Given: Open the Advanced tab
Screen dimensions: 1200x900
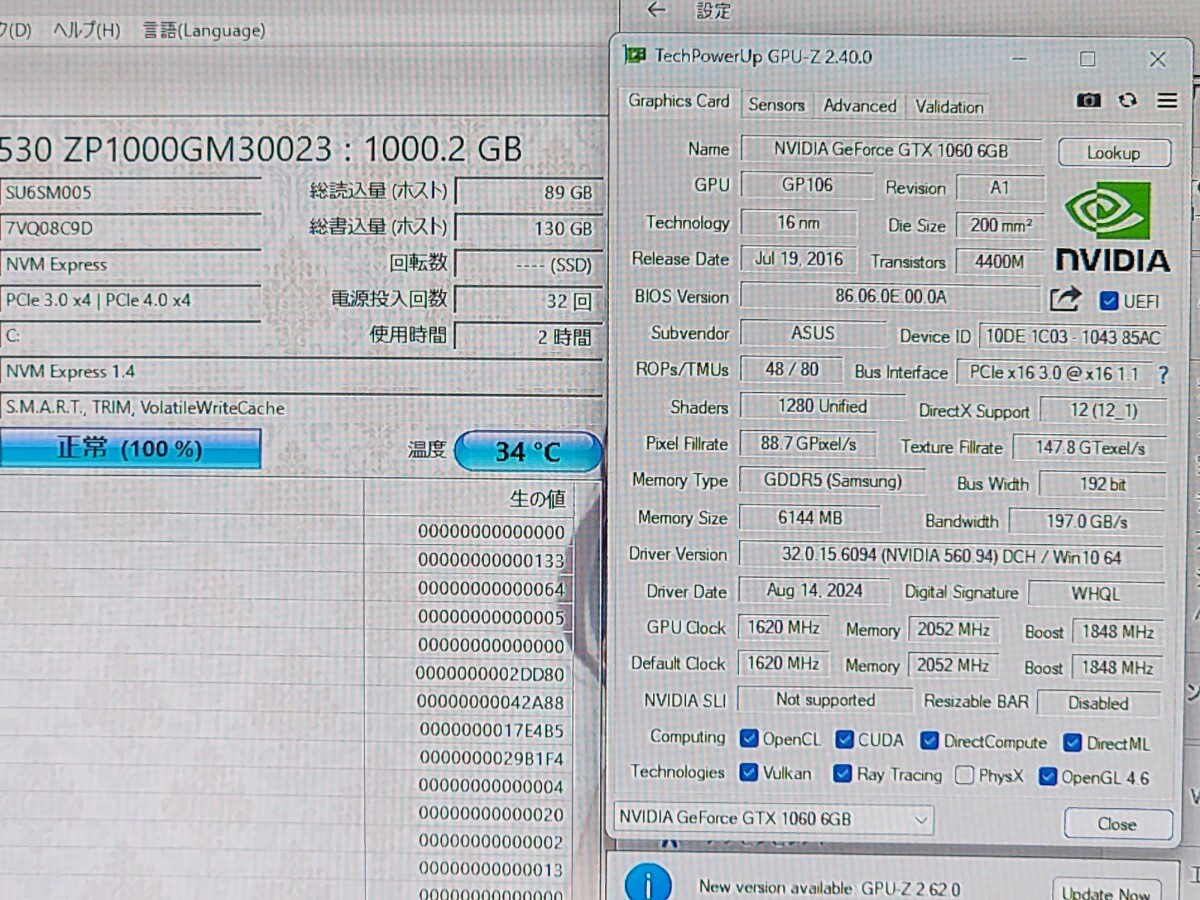Looking at the screenshot, I should pos(859,105).
